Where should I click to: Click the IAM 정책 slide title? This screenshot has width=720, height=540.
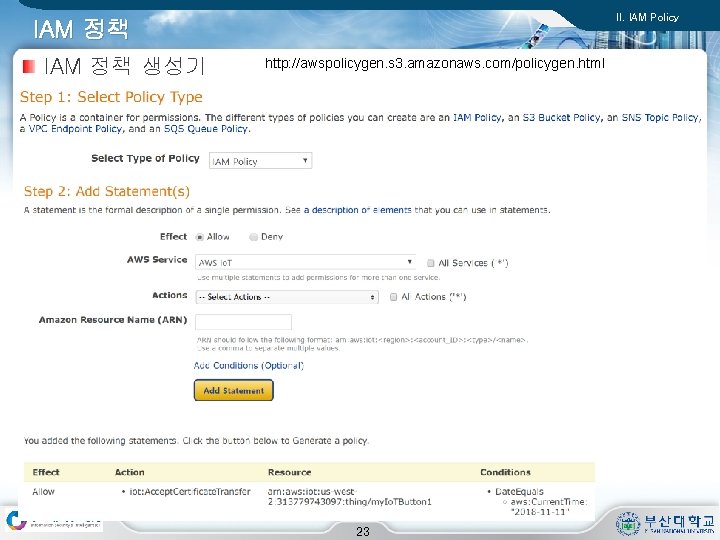click(80, 29)
